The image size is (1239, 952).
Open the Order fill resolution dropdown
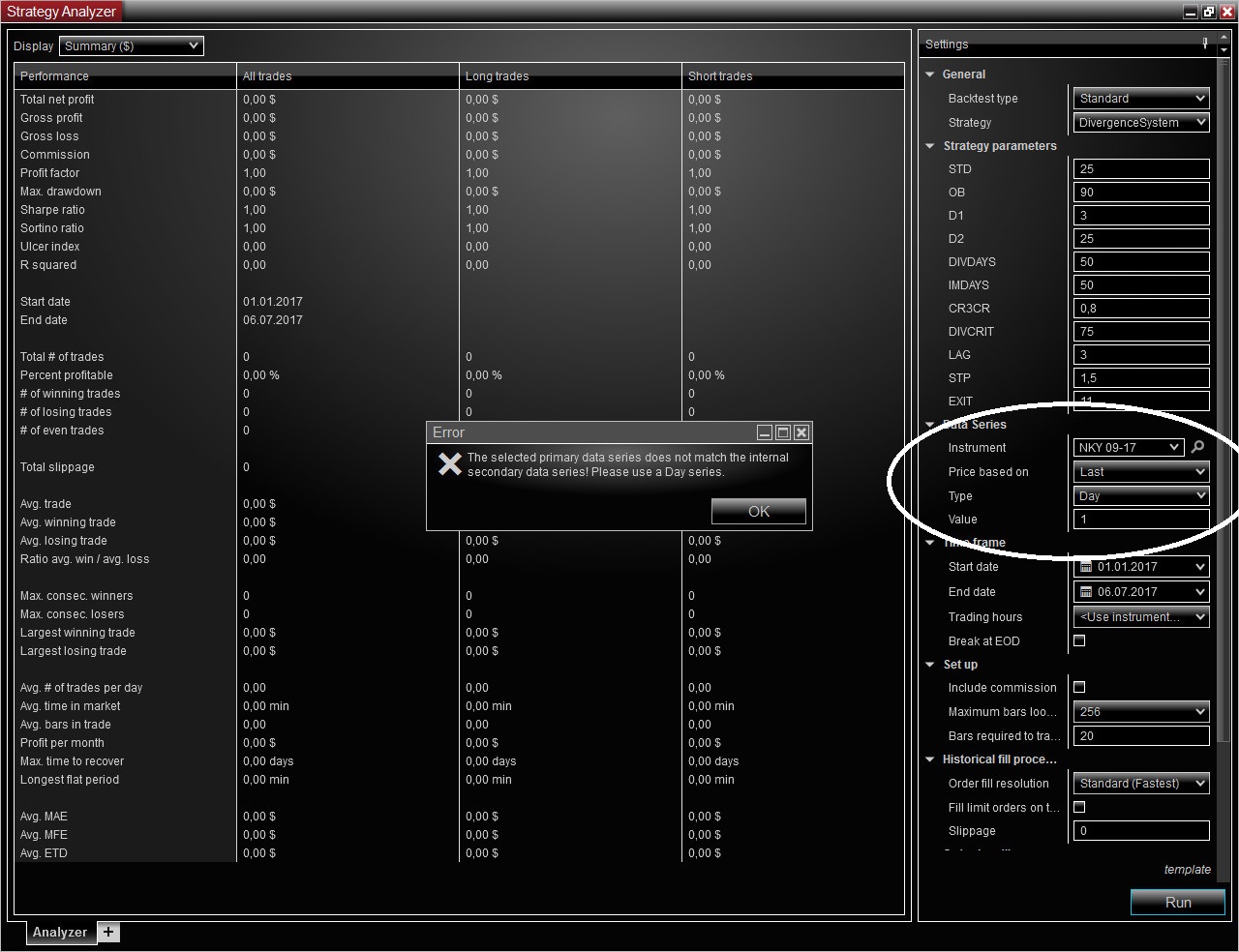[1141, 784]
